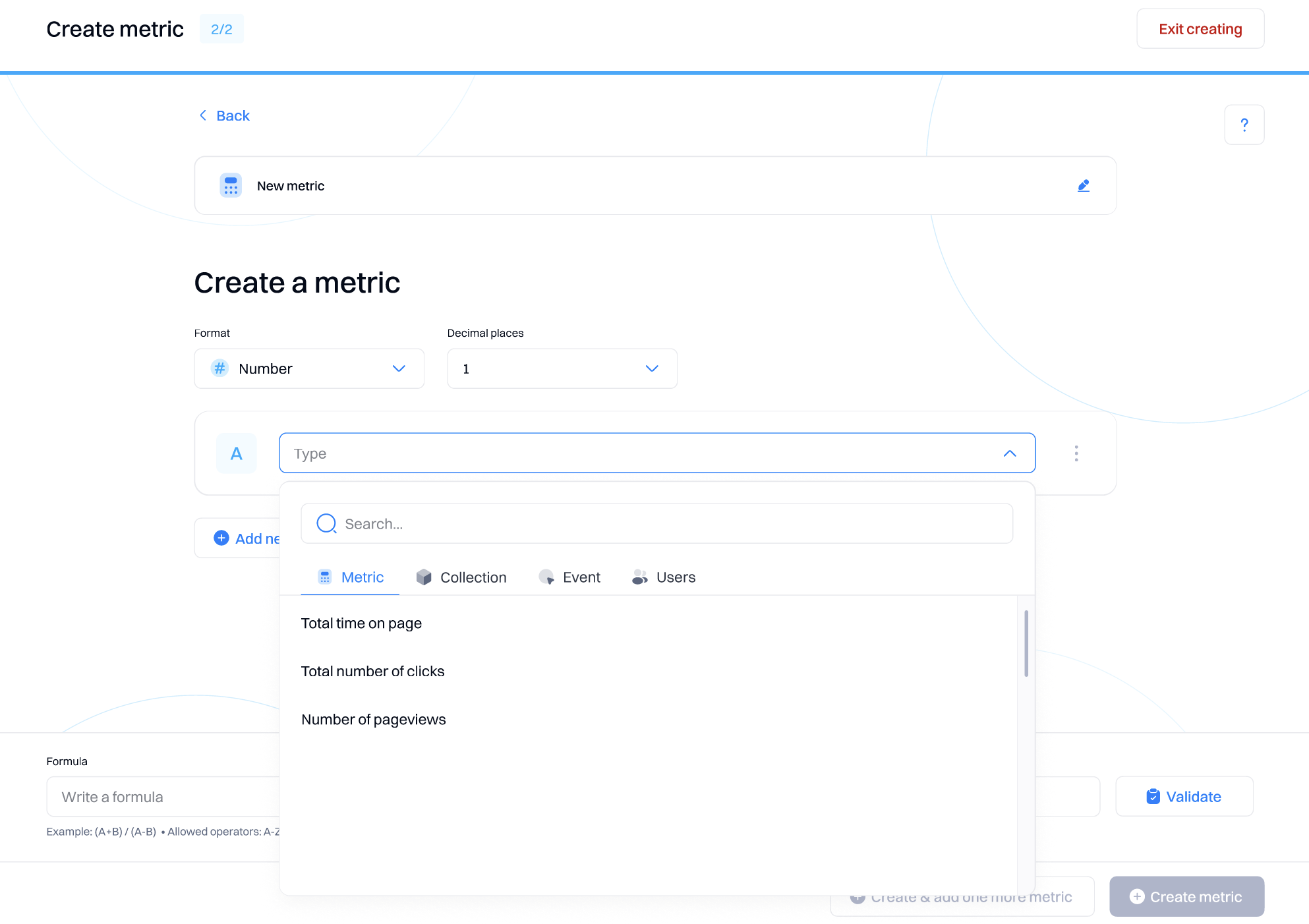This screenshot has height=924, width=1309.
Task: Click the magnifier icon in search box
Action: (326, 524)
